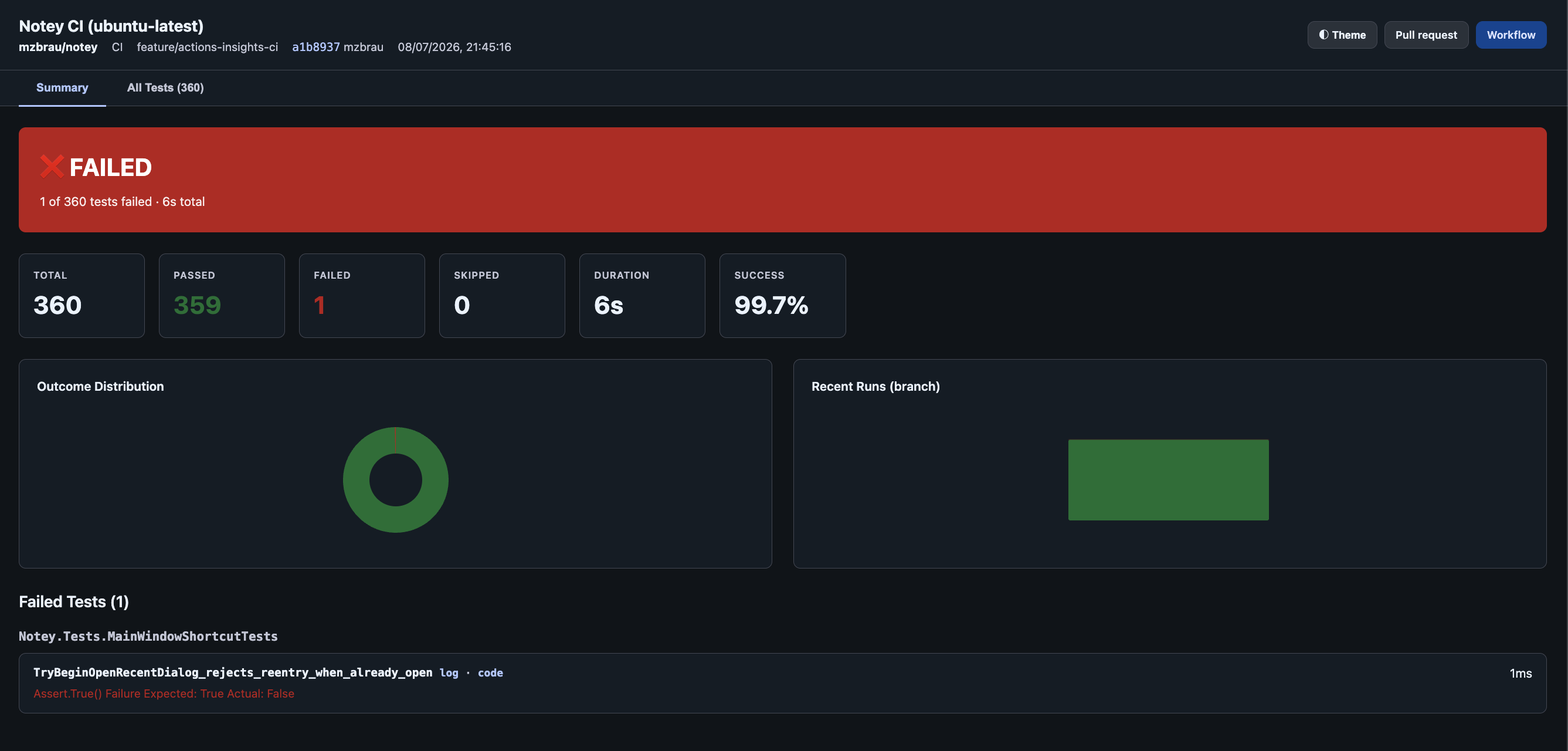The image size is (1568, 751).
Task: Click the Duration 6s stat card
Action: pos(642,295)
